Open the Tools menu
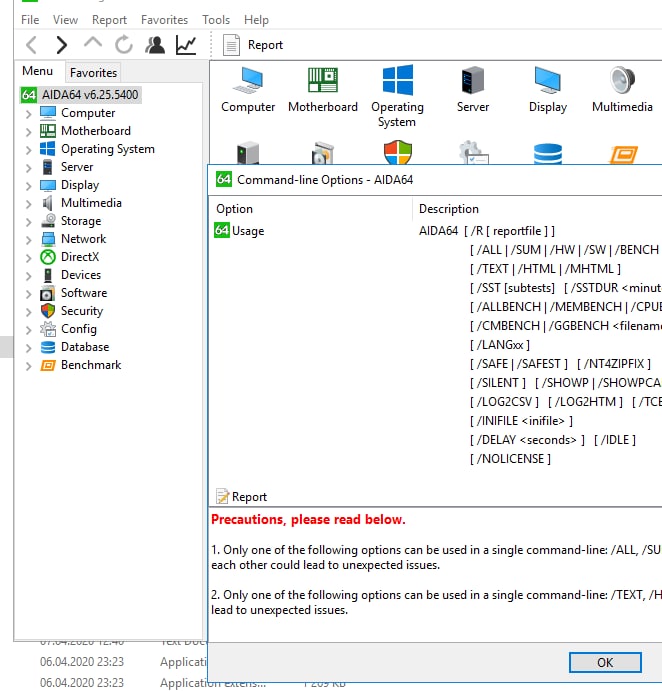The width and height of the screenshot is (662, 691). [x=216, y=20]
